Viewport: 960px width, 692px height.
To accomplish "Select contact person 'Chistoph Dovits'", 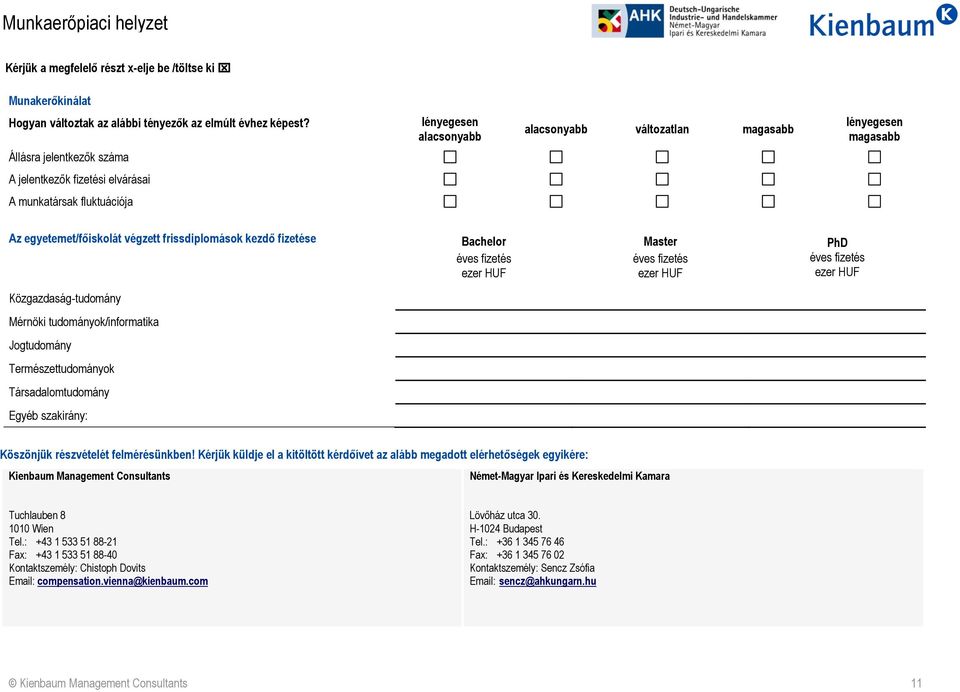I will 113,568.
